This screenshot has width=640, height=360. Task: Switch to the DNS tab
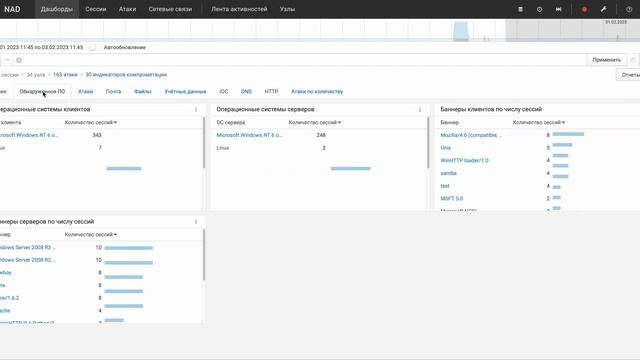click(x=246, y=91)
